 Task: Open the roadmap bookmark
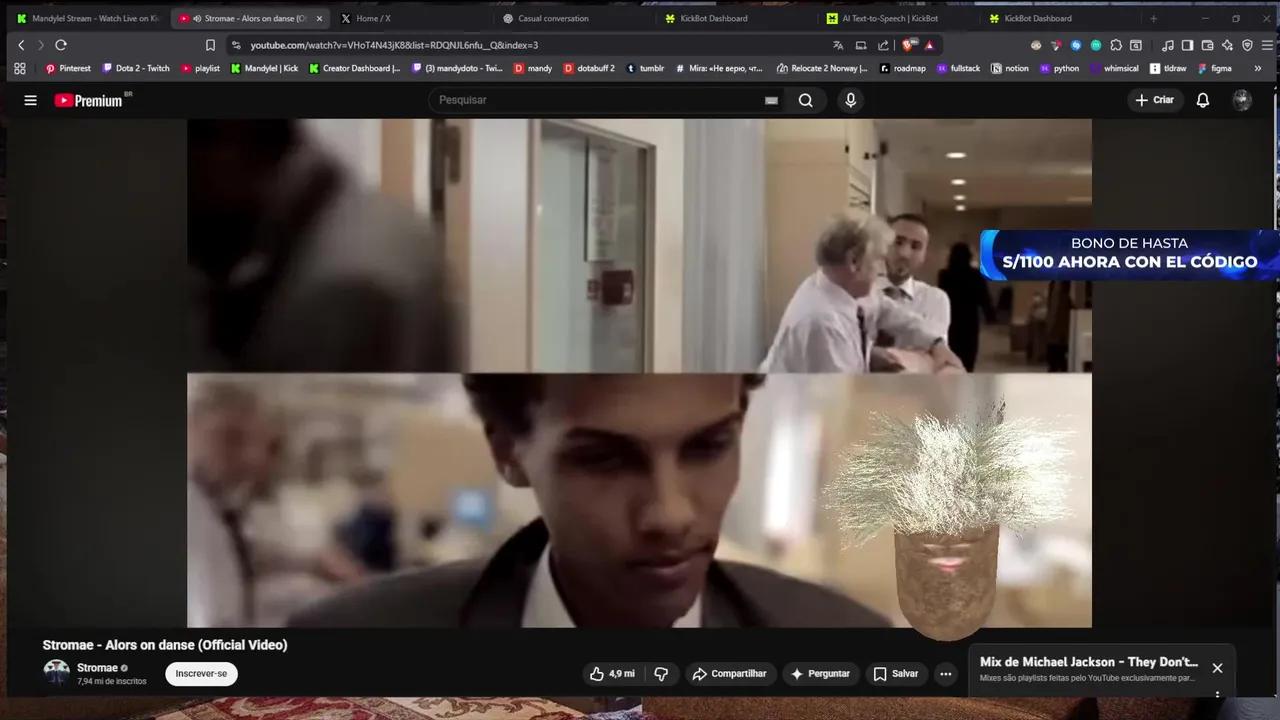click(x=903, y=68)
